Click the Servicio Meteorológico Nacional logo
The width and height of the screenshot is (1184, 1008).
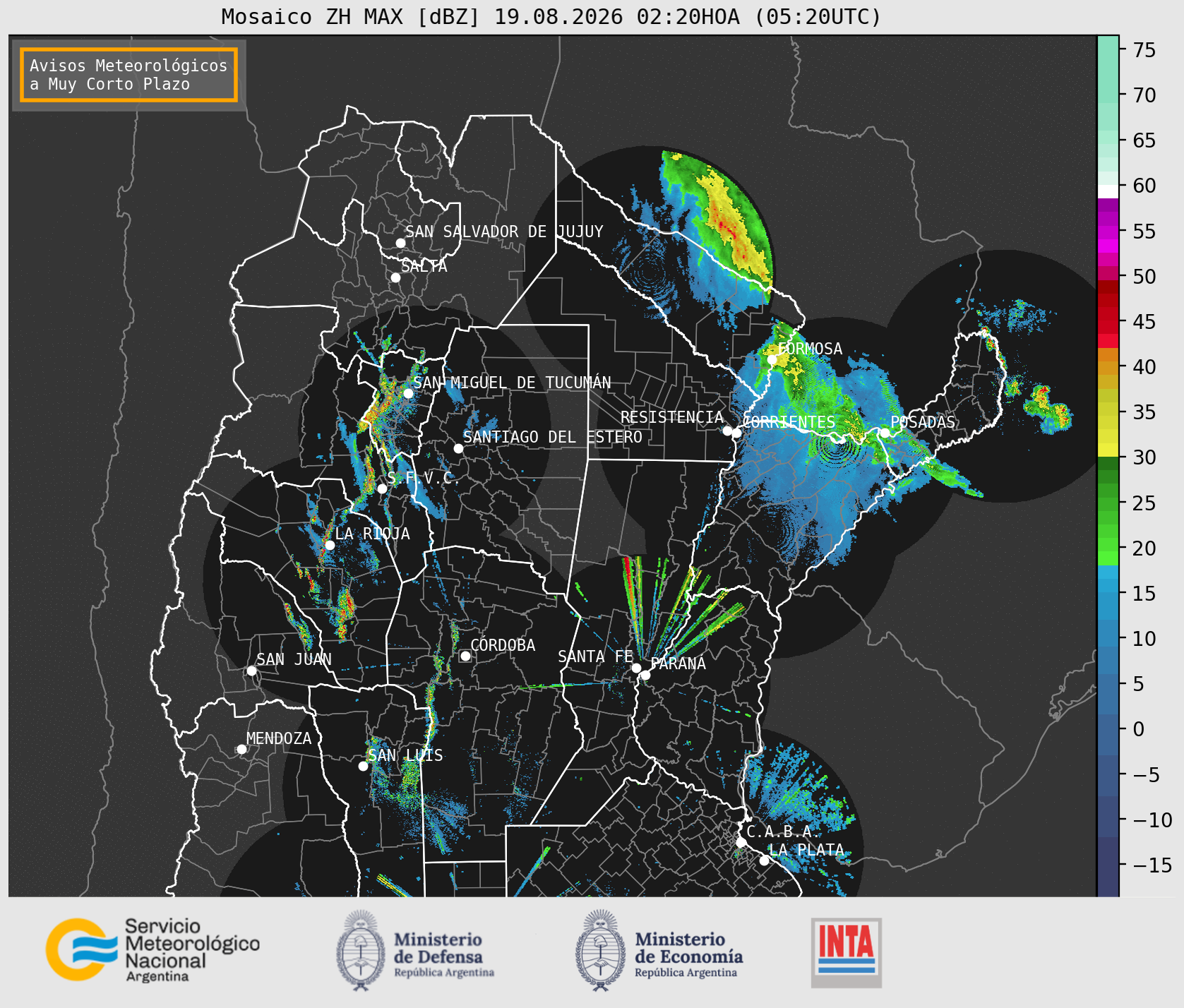tap(153, 949)
